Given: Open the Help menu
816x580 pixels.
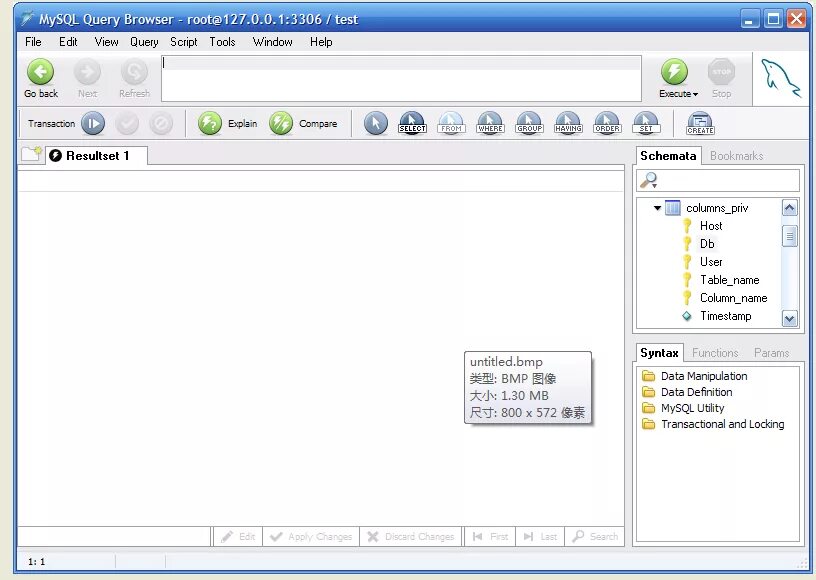Looking at the screenshot, I should tap(321, 42).
